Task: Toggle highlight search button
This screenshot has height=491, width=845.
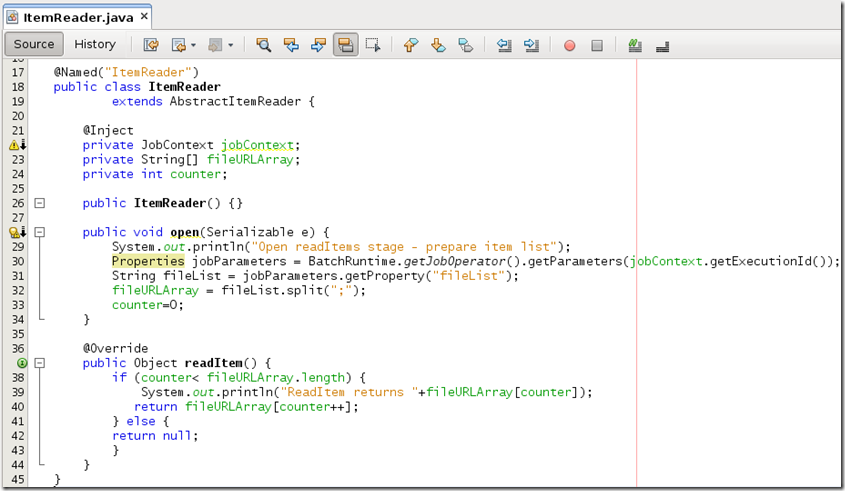Action: point(346,45)
